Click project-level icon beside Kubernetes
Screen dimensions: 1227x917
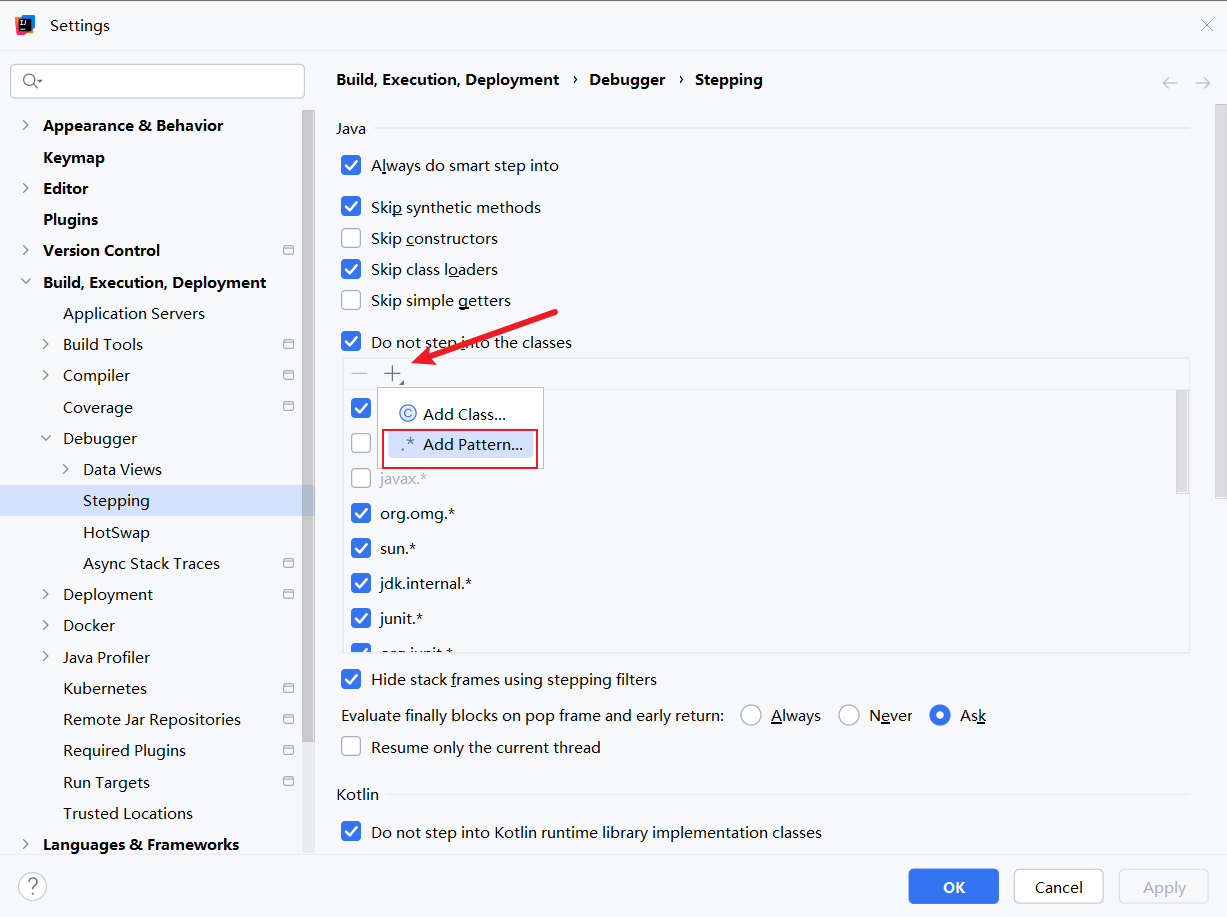[x=288, y=688]
